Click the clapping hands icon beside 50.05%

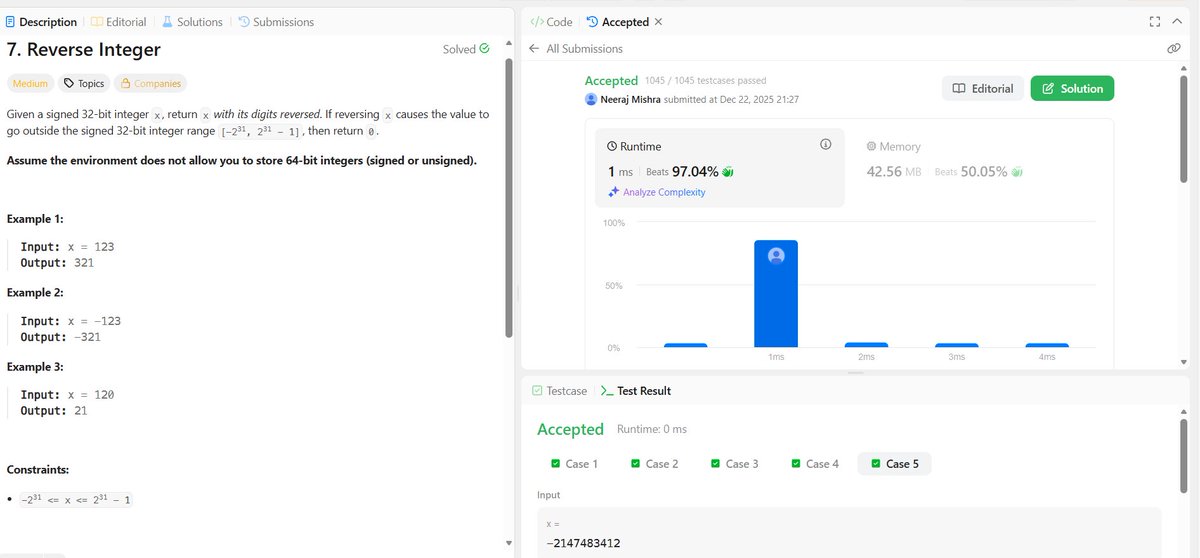(1016, 172)
